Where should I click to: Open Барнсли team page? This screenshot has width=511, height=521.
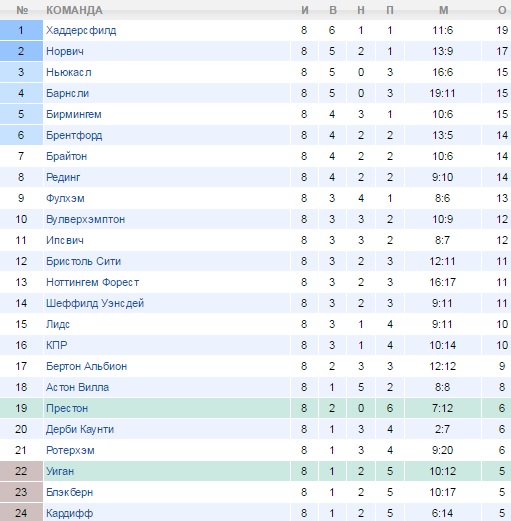click(x=67, y=93)
